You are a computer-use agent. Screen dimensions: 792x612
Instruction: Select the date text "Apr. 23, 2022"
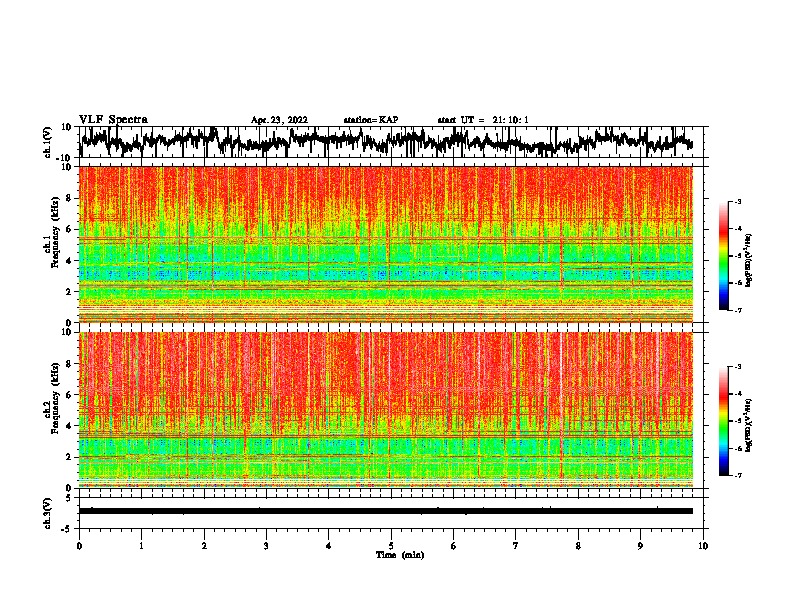279,120
